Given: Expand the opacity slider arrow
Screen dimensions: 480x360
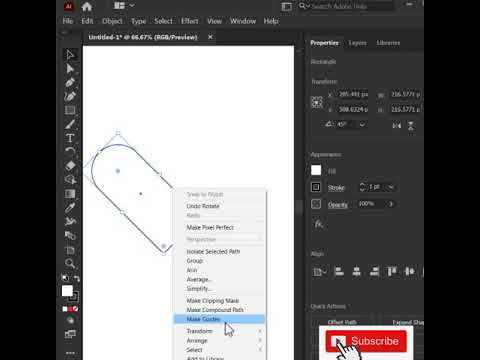Looking at the screenshot, I should 391,204.
